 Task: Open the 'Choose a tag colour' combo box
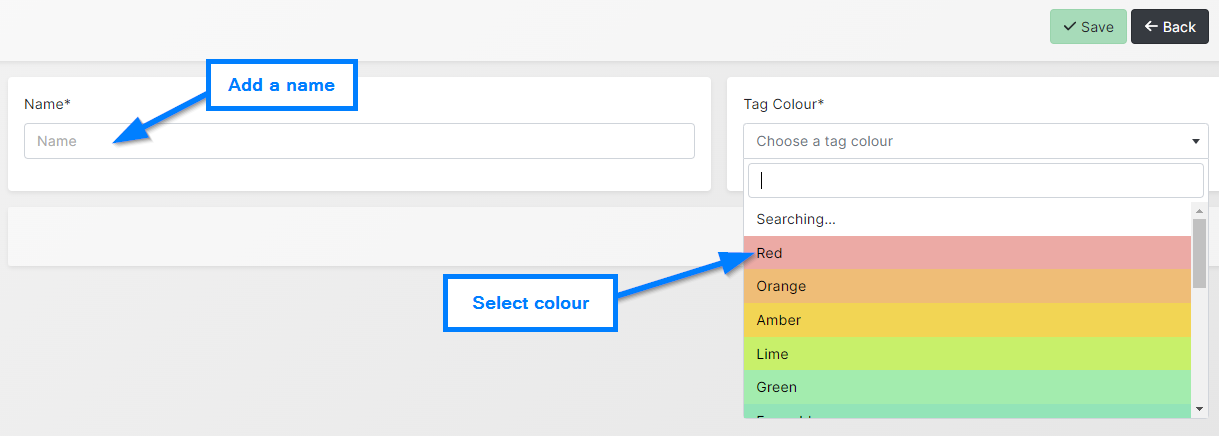point(965,141)
